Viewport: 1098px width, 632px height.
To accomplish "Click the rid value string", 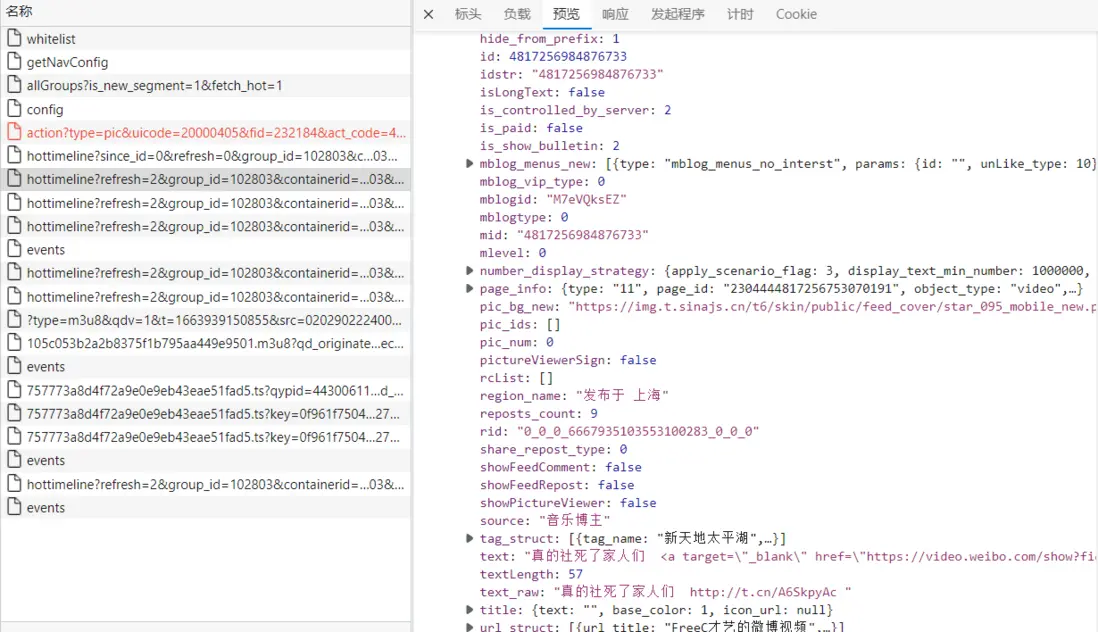I will [x=637, y=431].
